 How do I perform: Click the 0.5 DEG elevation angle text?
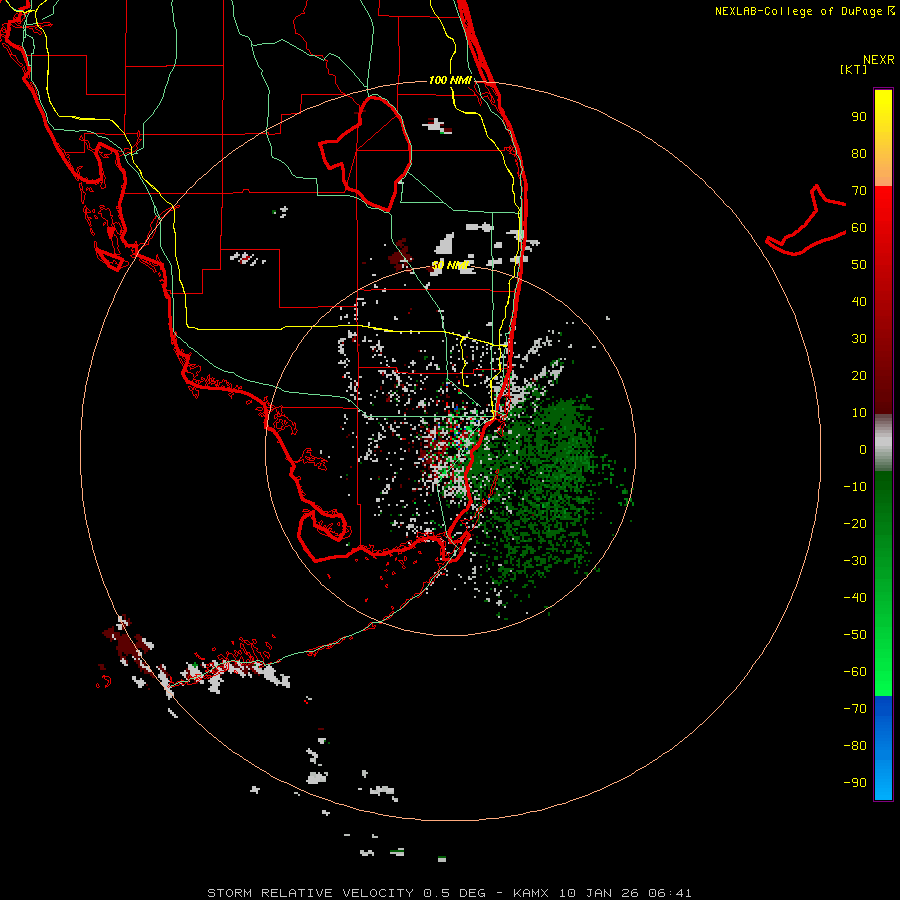(454, 893)
